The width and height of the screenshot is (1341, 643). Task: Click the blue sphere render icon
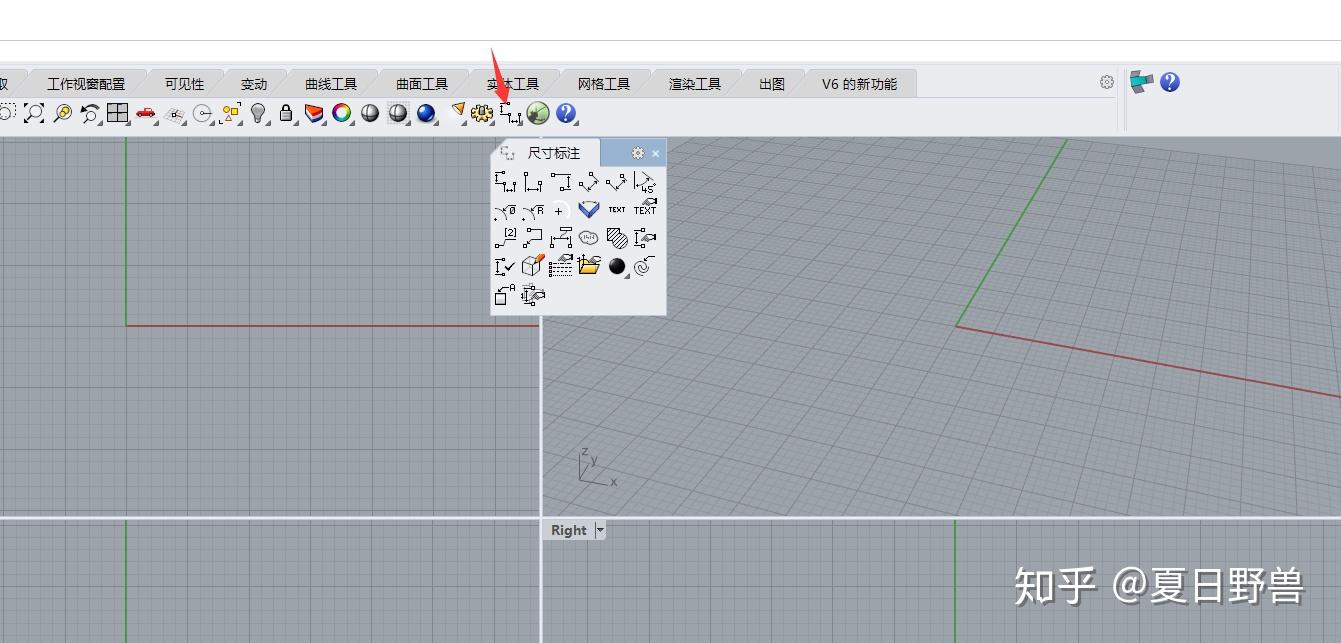426,113
